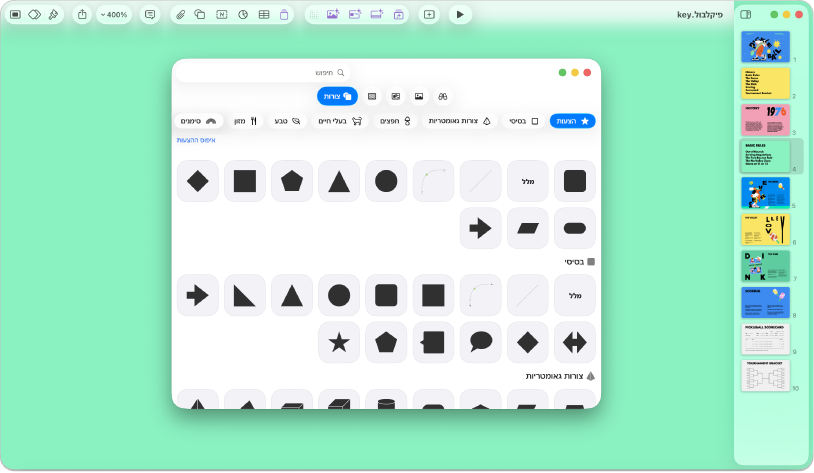Click the purple image sparkle icon

(x=333, y=15)
